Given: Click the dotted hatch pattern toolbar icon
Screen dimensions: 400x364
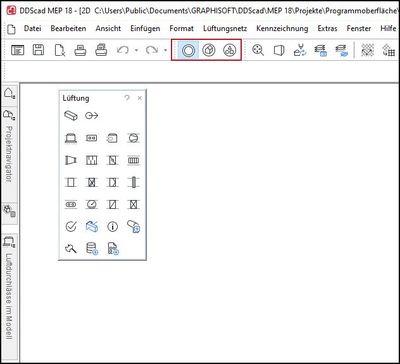Looking at the screenshot, I should pyautogui.click(x=368, y=50).
